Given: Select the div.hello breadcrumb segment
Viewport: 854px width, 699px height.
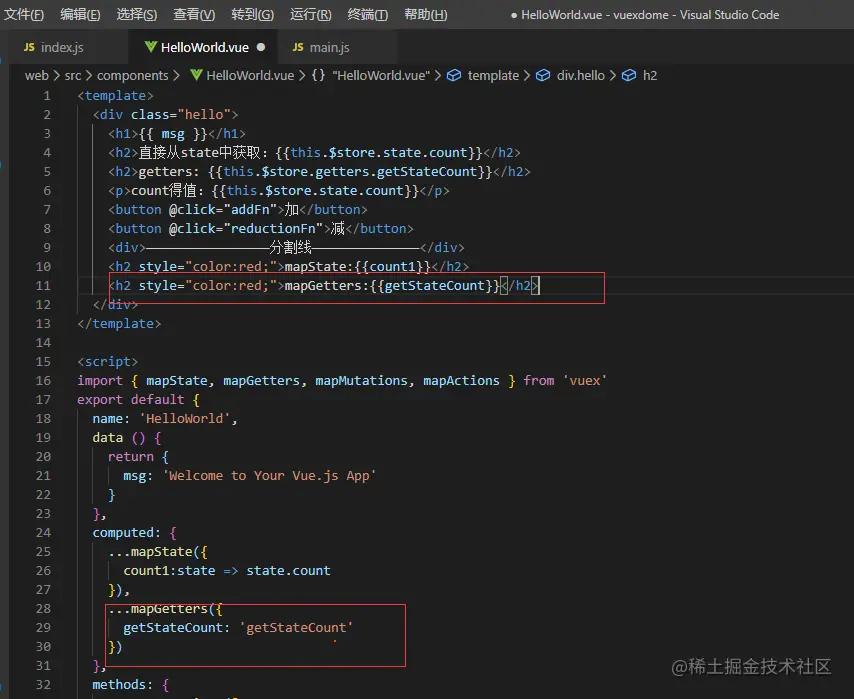Looking at the screenshot, I should tap(581, 75).
